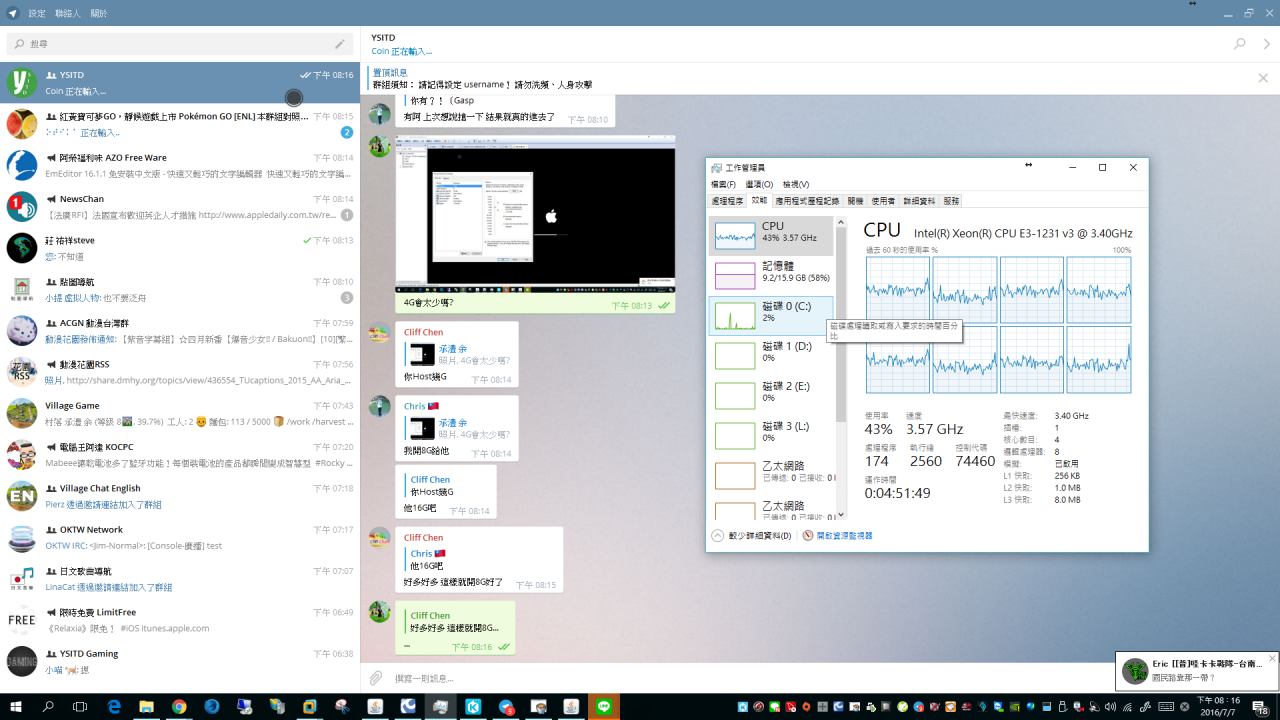This screenshot has width=1280, height=720.
Task: Dismiss the pinned message banner
Action: coord(1263,78)
